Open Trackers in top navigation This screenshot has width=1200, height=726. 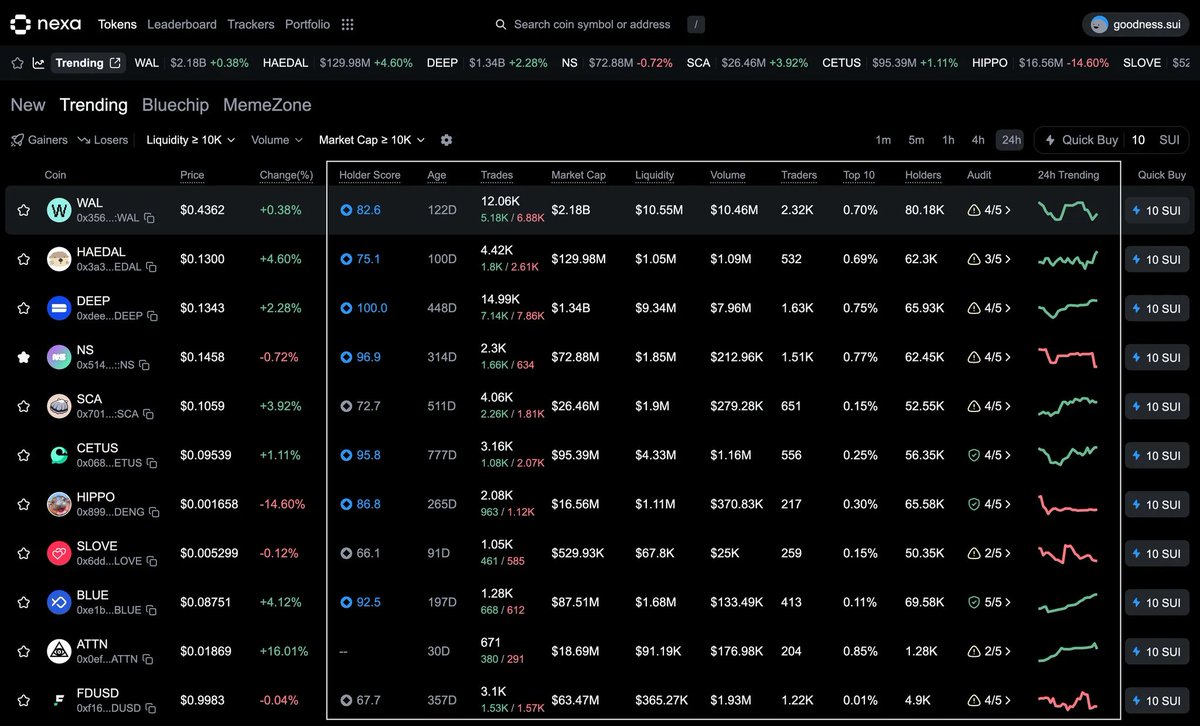pyautogui.click(x=251, y=24)
